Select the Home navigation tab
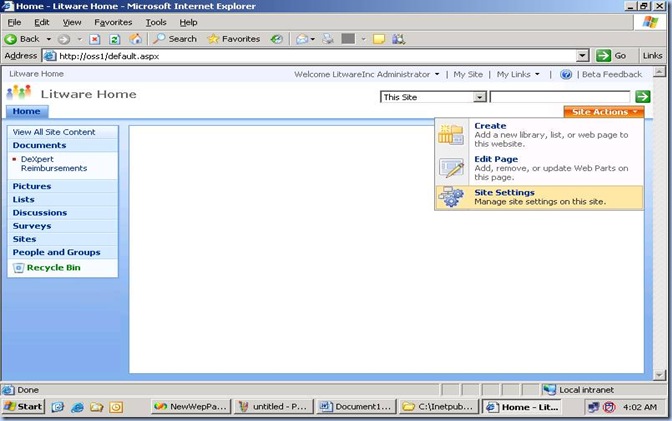This screenshot has height=421, width=672. coord(27,111)
